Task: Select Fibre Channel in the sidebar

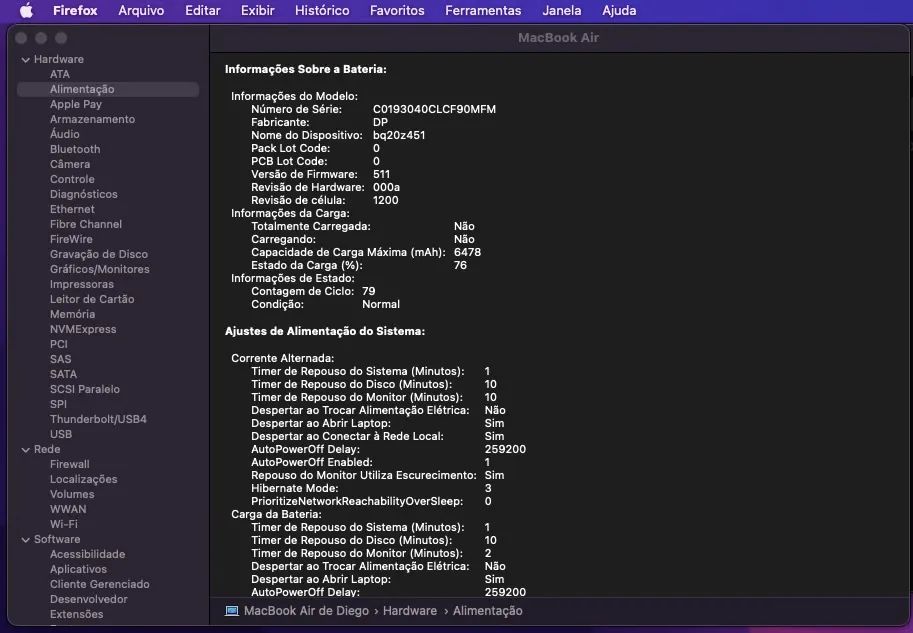Action: [86, 224]
